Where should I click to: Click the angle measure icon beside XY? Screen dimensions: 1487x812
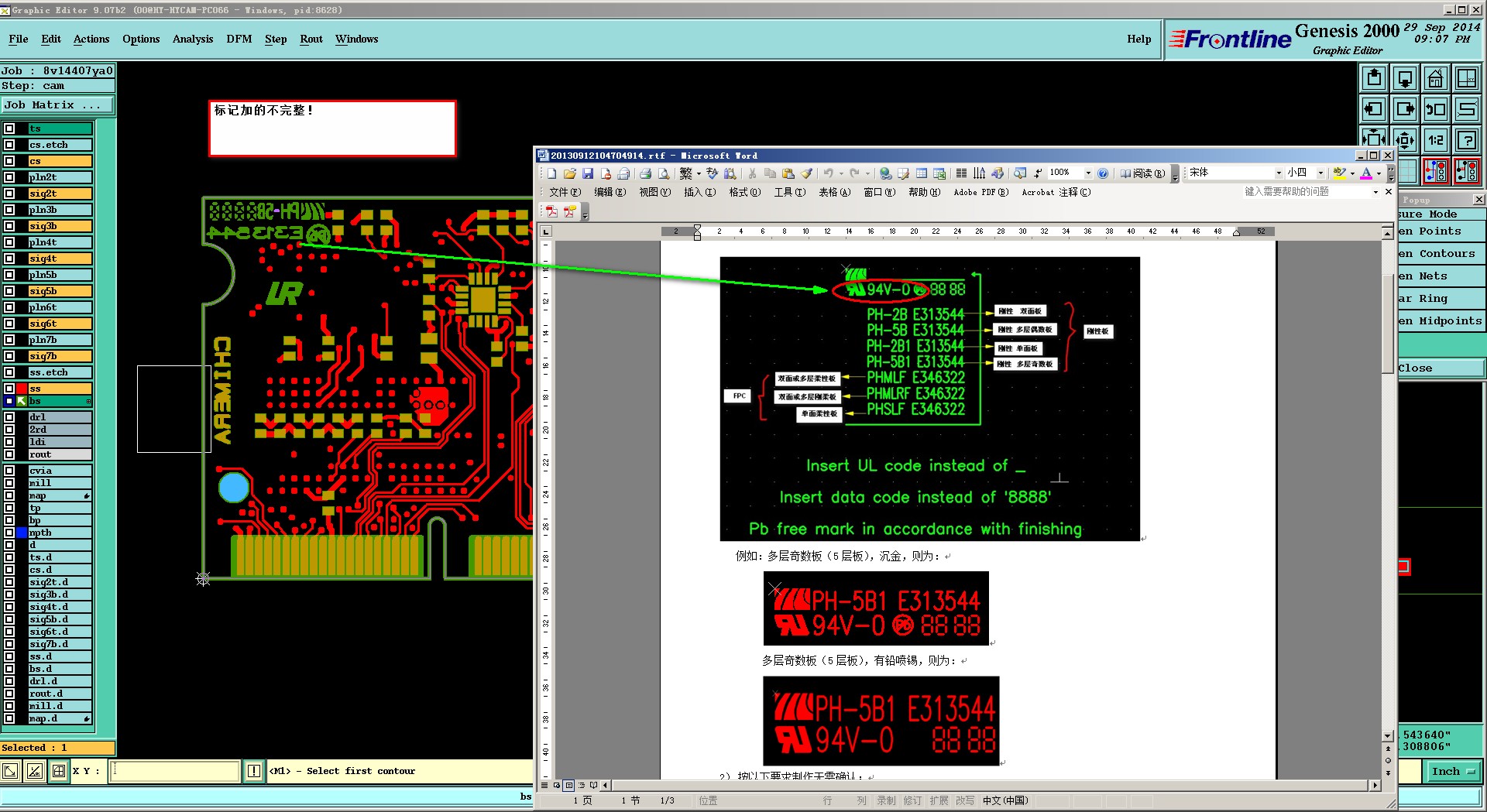(x=35, y=771)
